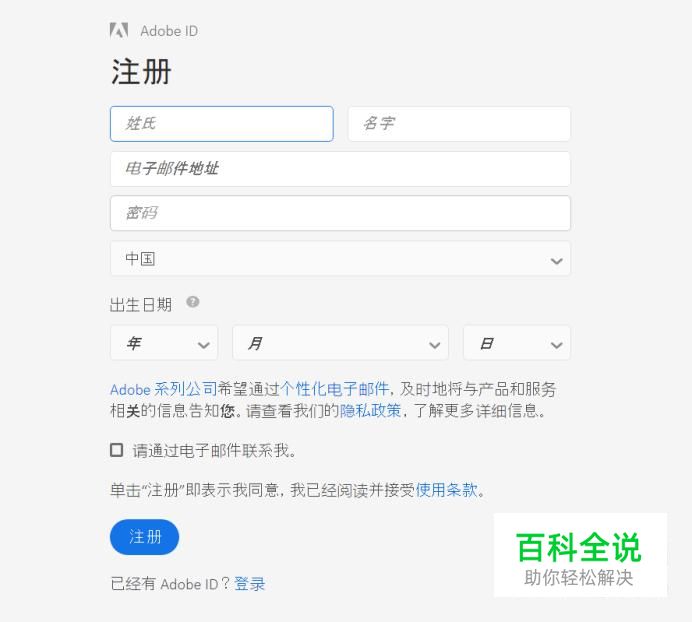Viewport: 692px width, 622px height.
Task: Check the 请通过电子邮件联系我 checkbox
Action: [117, 450]
